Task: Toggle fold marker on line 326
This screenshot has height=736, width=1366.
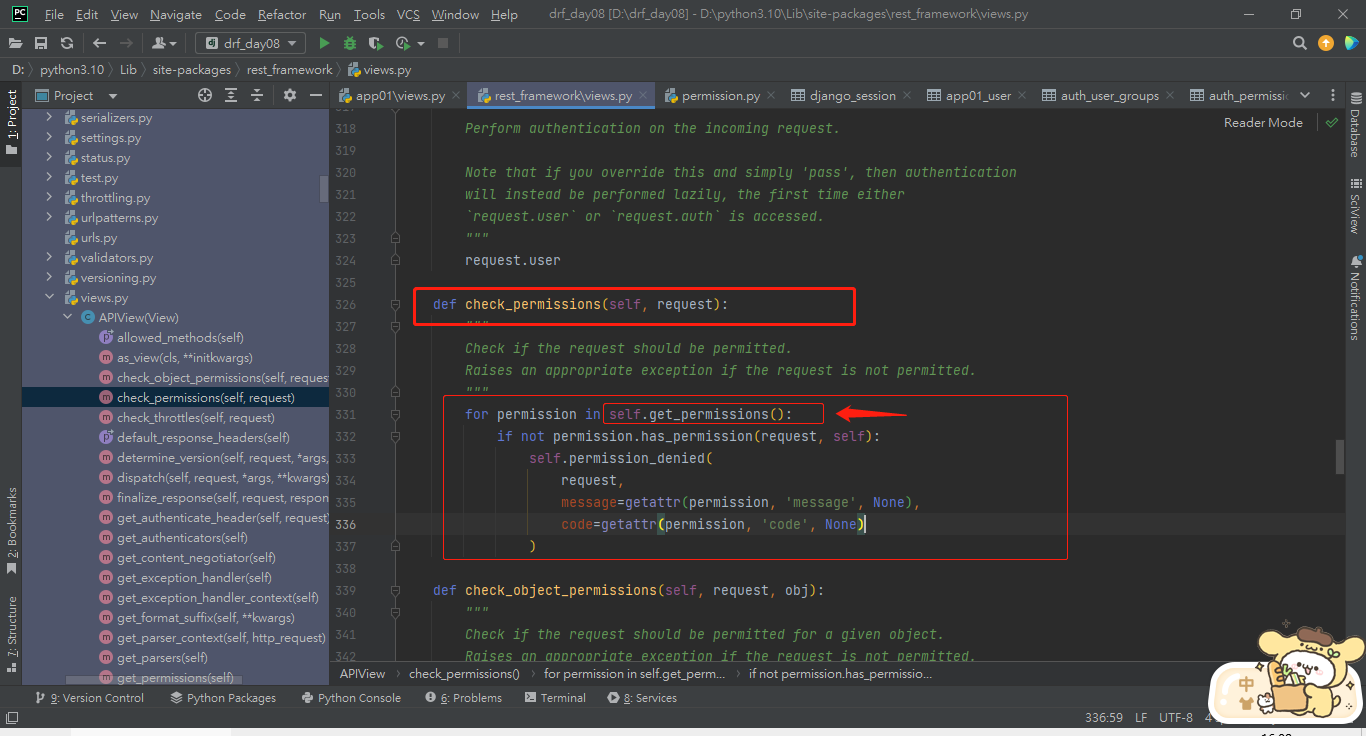Action: pyautogui.click(x=396, y=304)
